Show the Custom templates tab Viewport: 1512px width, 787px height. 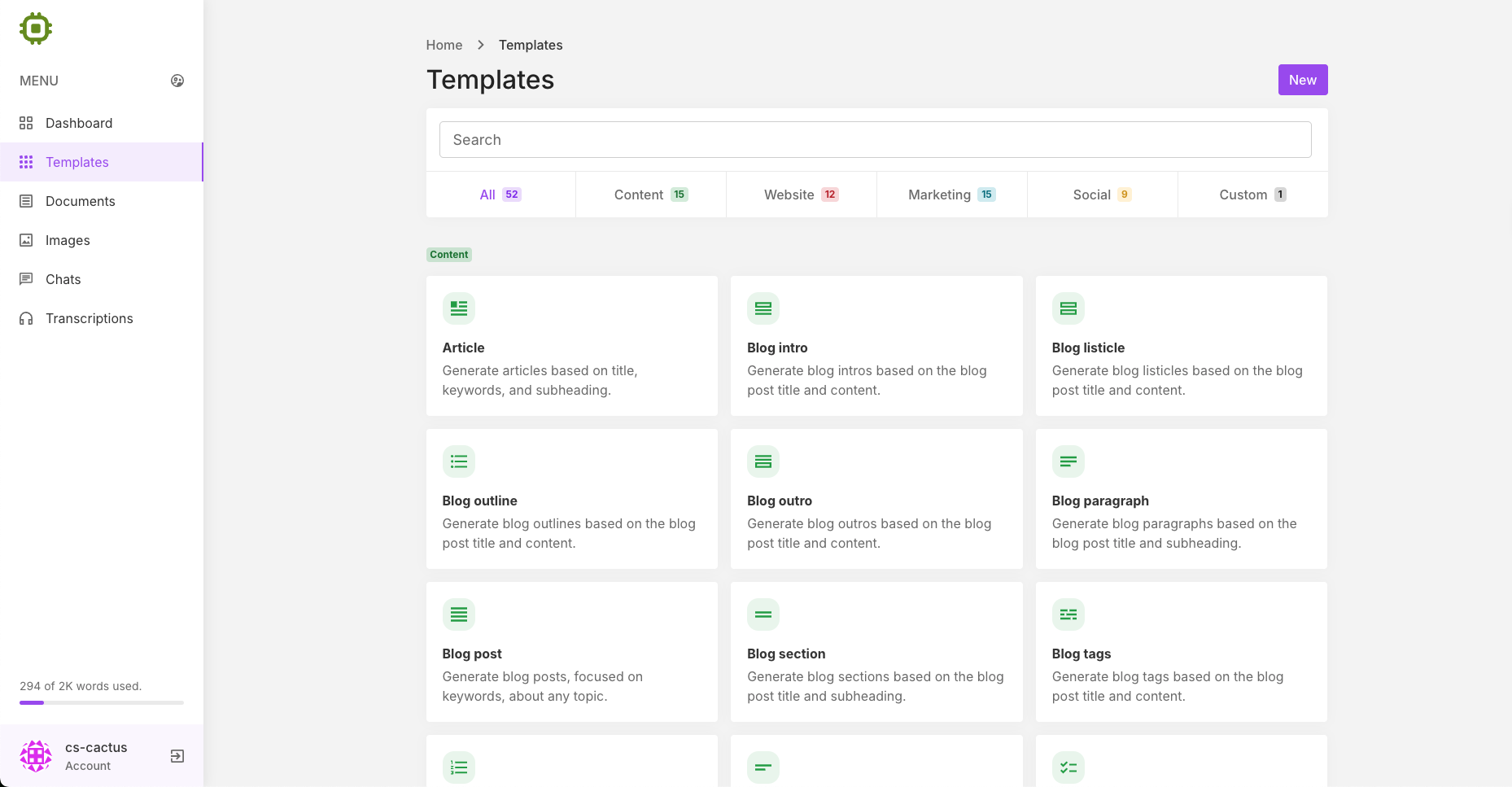pos(1252,195)
